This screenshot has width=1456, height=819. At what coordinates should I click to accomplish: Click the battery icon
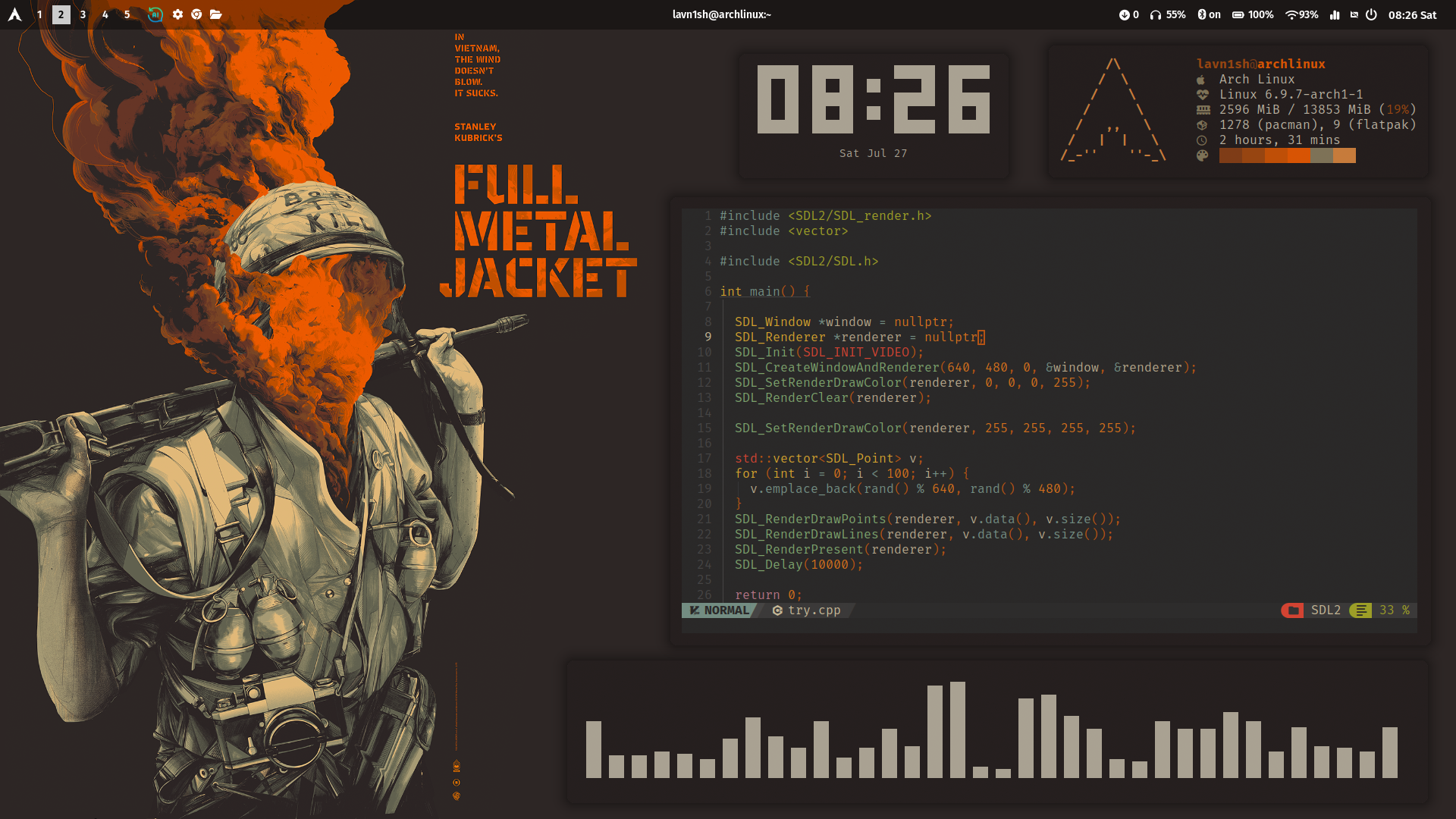pos(1238,14)
